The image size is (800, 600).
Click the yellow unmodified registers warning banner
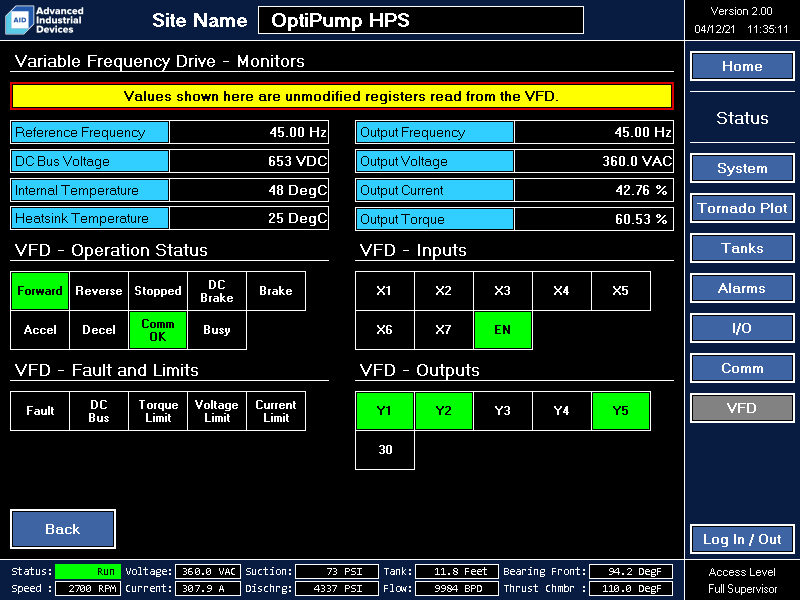click(x=342, y=96)
